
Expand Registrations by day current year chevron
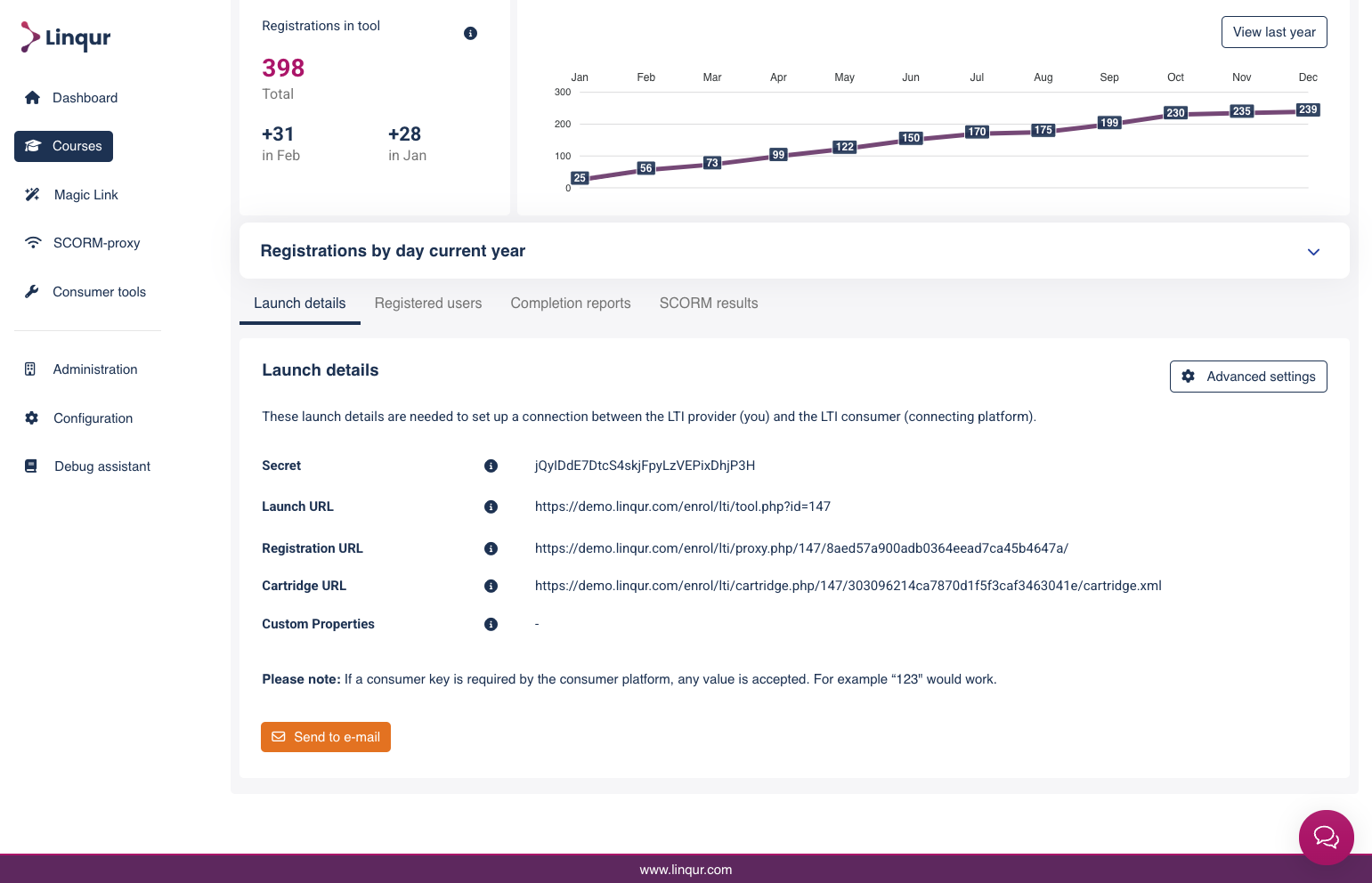click(1313, 252)
